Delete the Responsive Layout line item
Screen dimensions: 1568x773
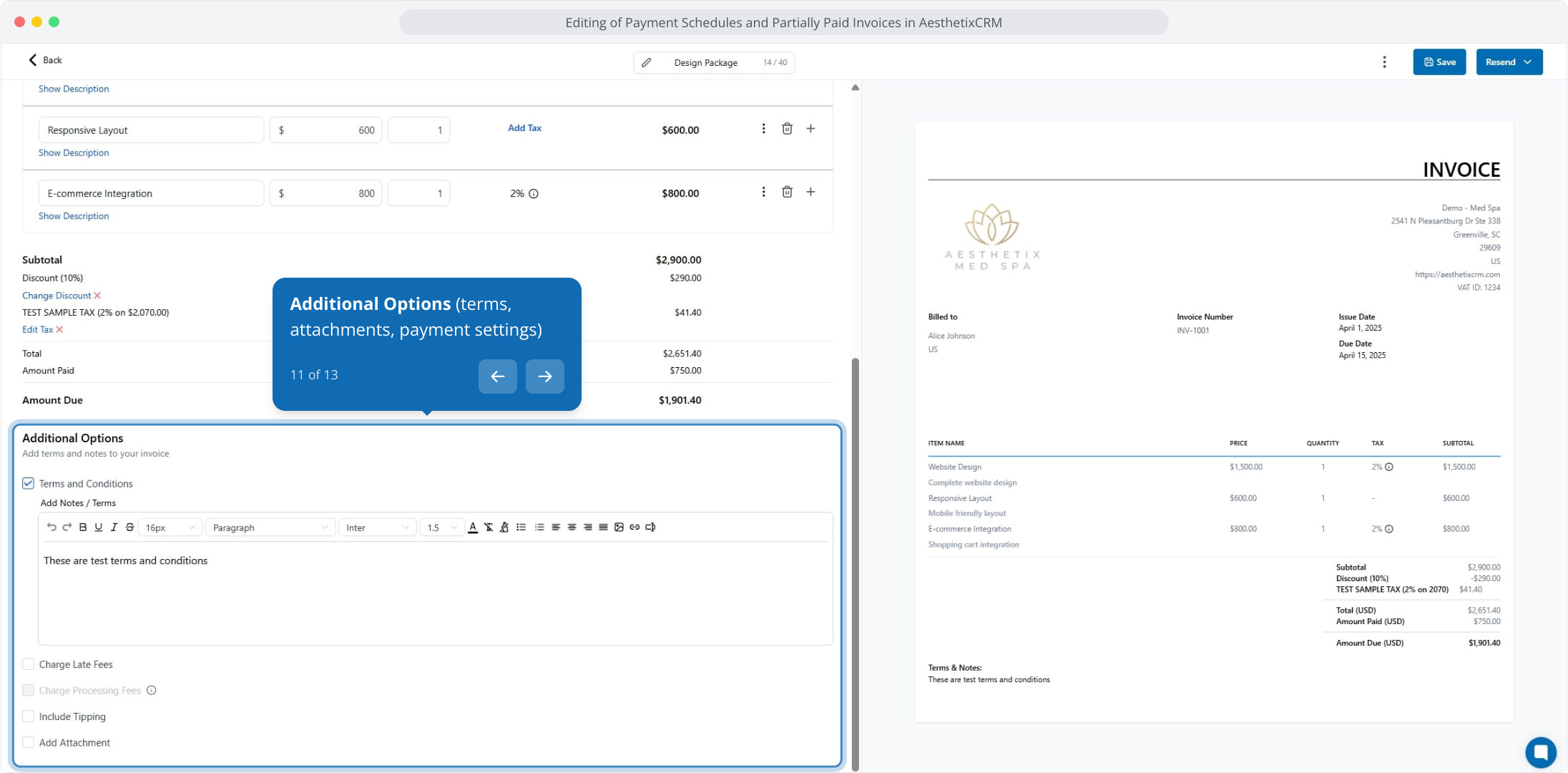click(787, 129)
